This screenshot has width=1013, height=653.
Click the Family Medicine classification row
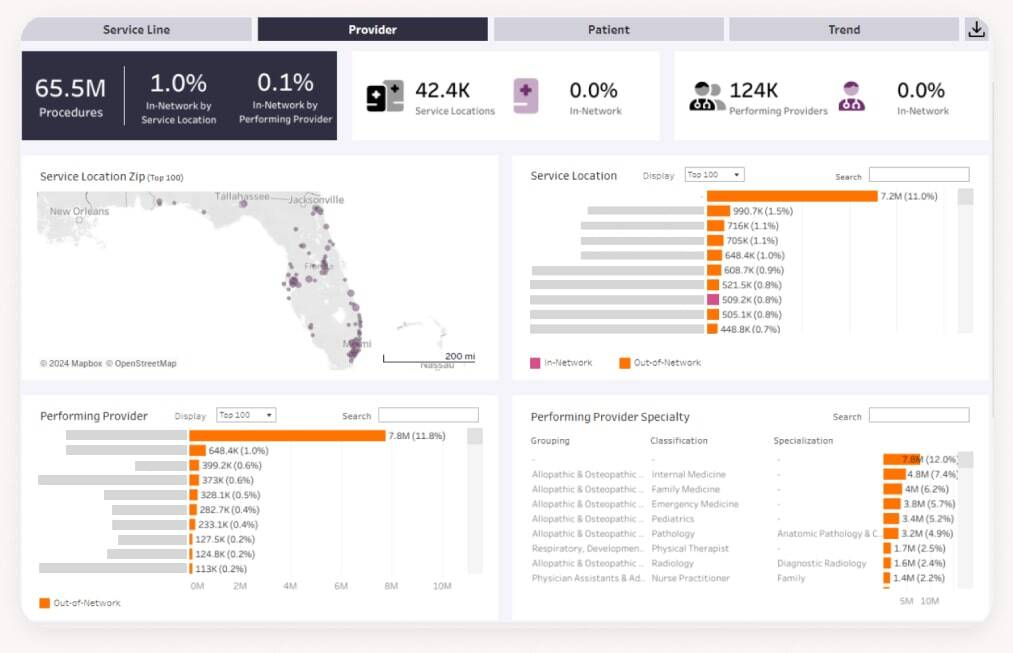pos(685,489)
